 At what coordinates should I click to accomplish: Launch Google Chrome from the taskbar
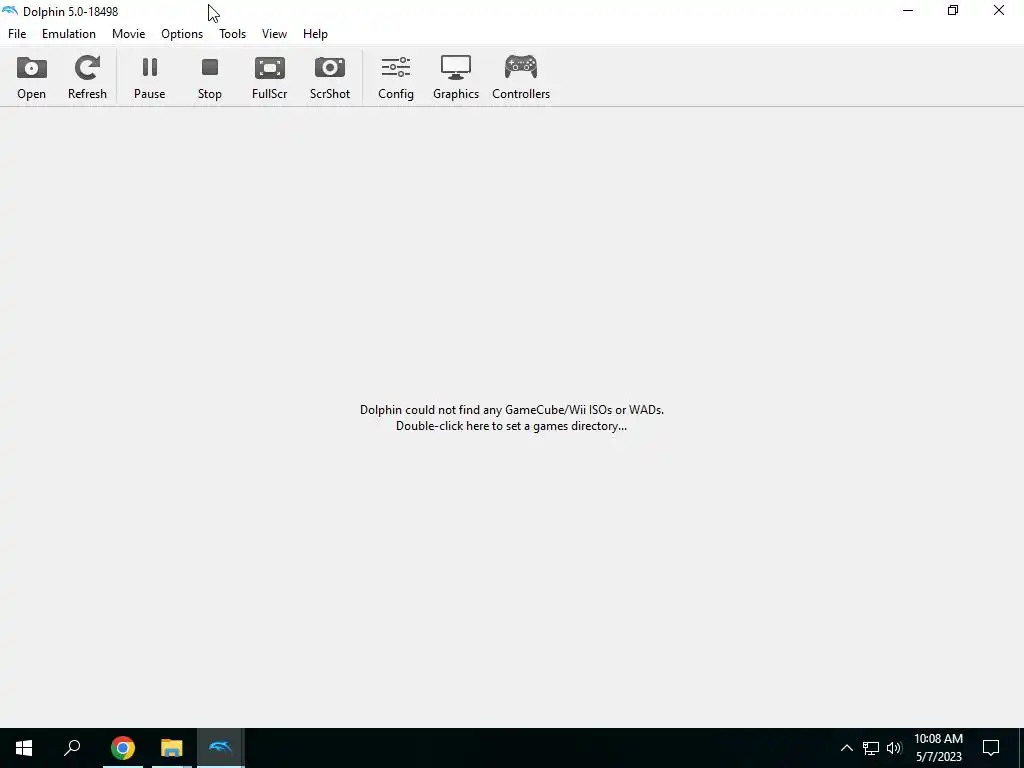click(x=123, y=748)
